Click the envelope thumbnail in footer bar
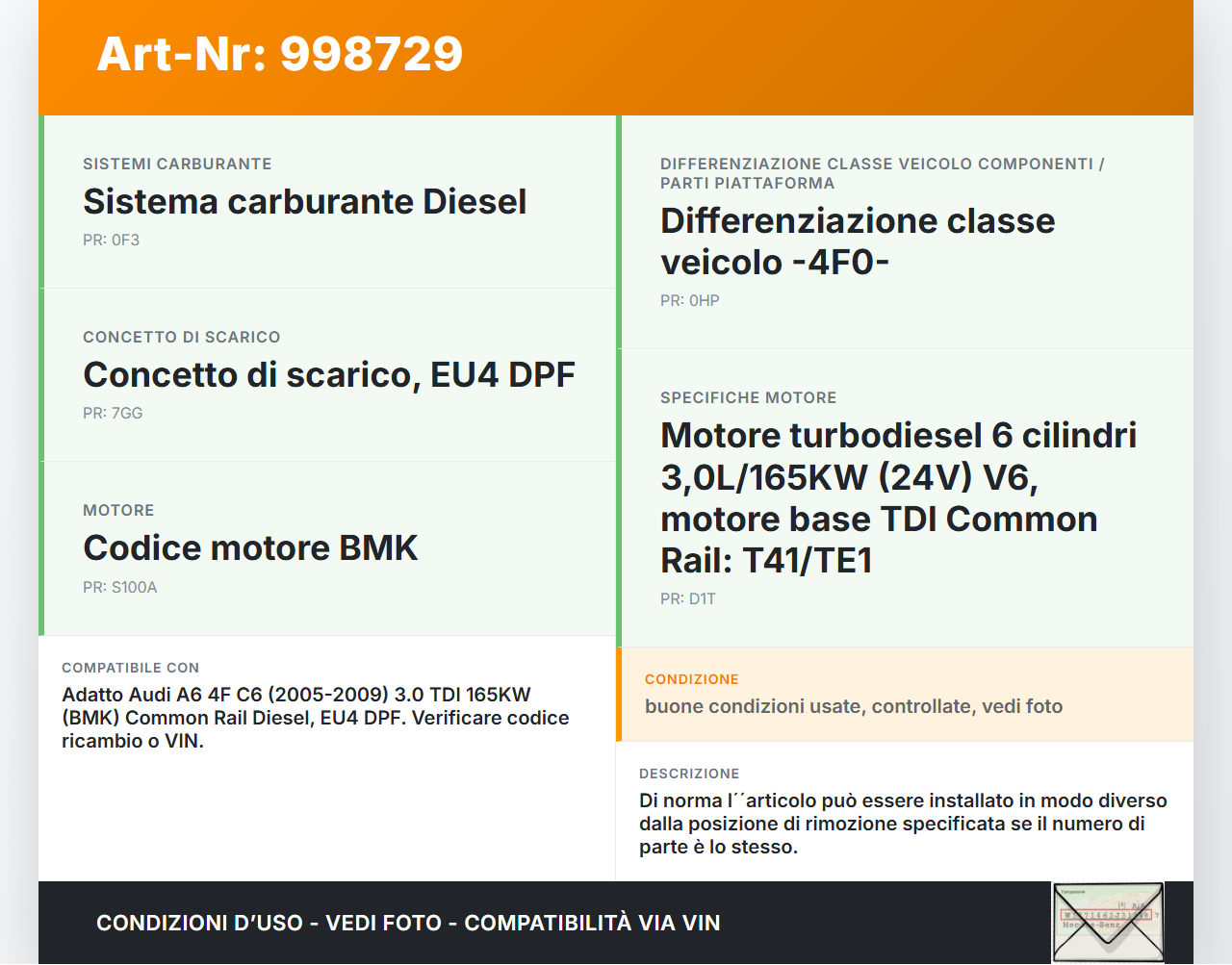This screenshot has width=1232, height=965. click(x=1108, y=923)
